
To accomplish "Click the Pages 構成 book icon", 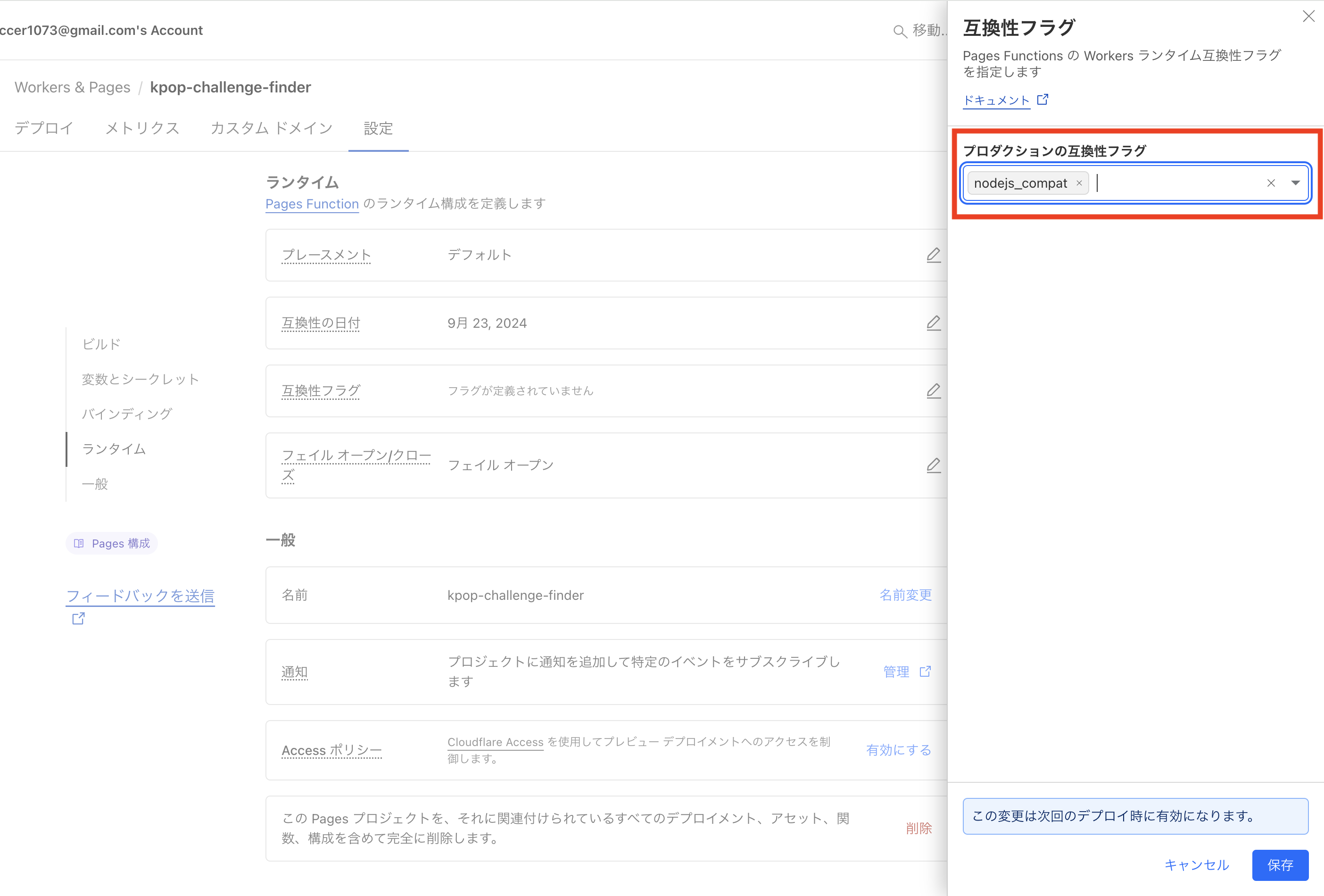I will click(x=79, y=543).
